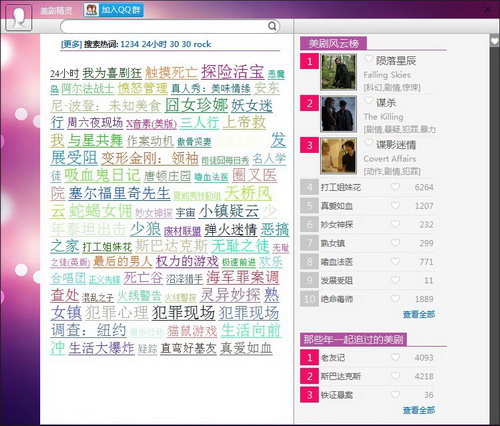Open 权力的游戏 tag
The height and width of the screenshot is (426, 500).
click(187, 261)
